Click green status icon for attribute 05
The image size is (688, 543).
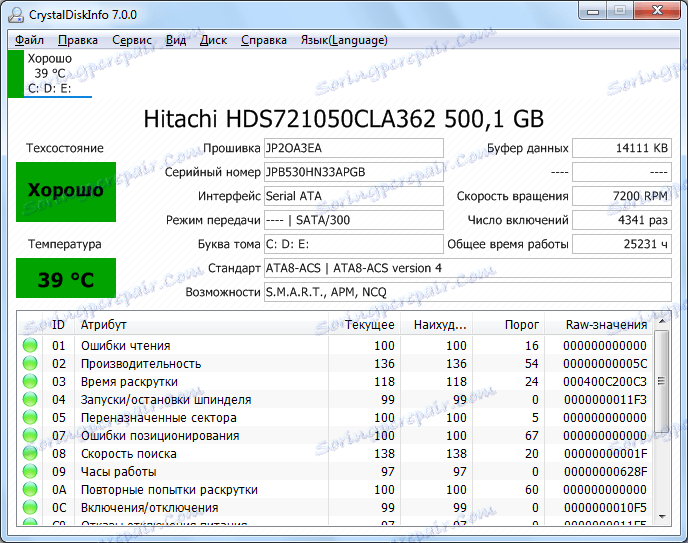[x=30, y=418]
